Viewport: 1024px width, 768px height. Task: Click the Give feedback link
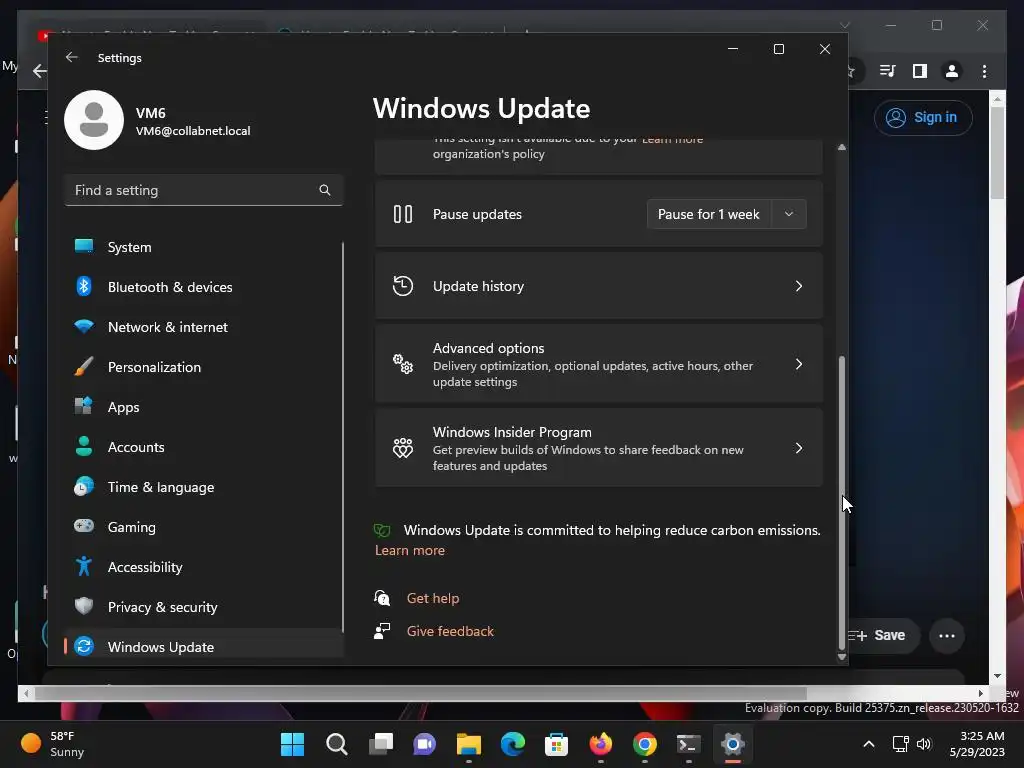tap(450, 632)
